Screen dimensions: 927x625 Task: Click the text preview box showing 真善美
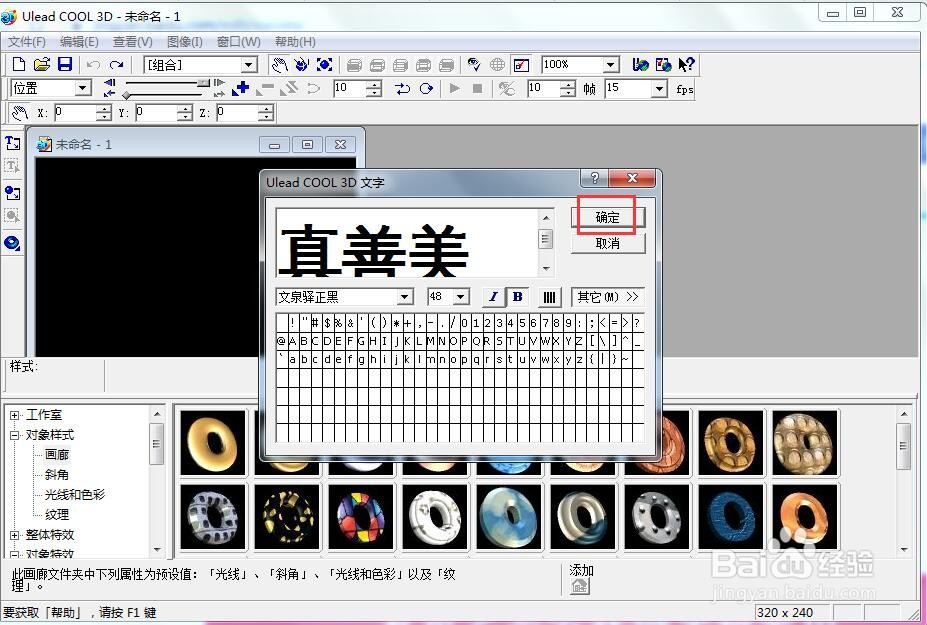(x=408, y=242)
